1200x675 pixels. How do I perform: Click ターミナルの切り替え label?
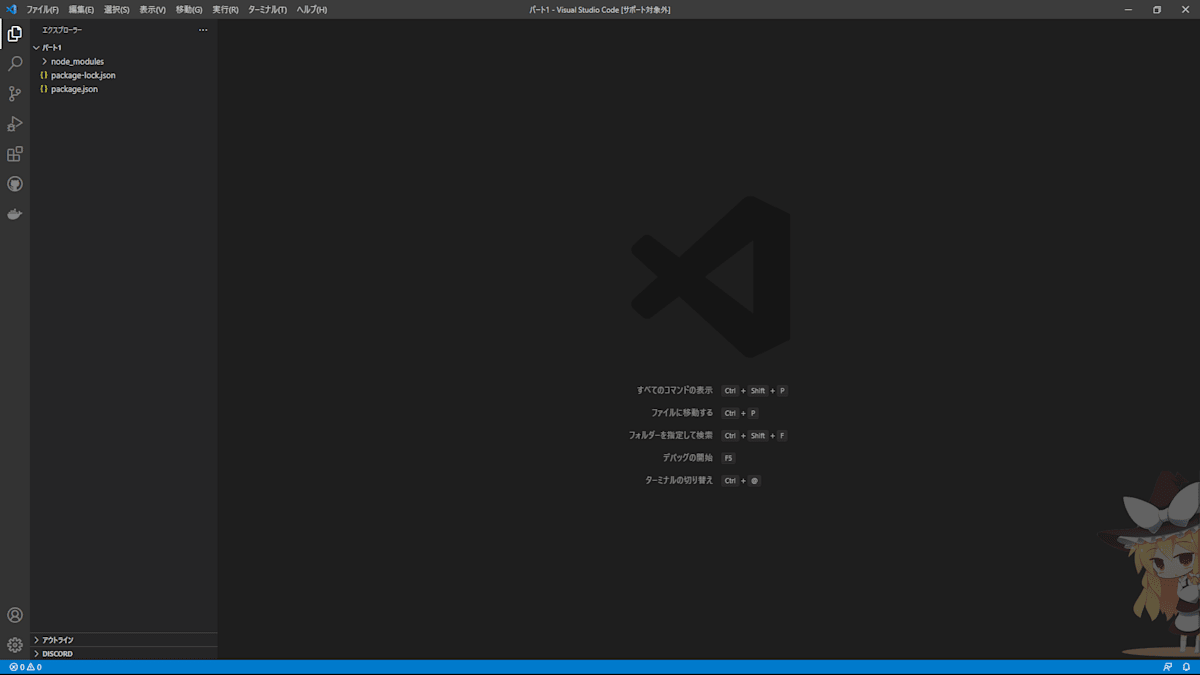coord(679,480)
